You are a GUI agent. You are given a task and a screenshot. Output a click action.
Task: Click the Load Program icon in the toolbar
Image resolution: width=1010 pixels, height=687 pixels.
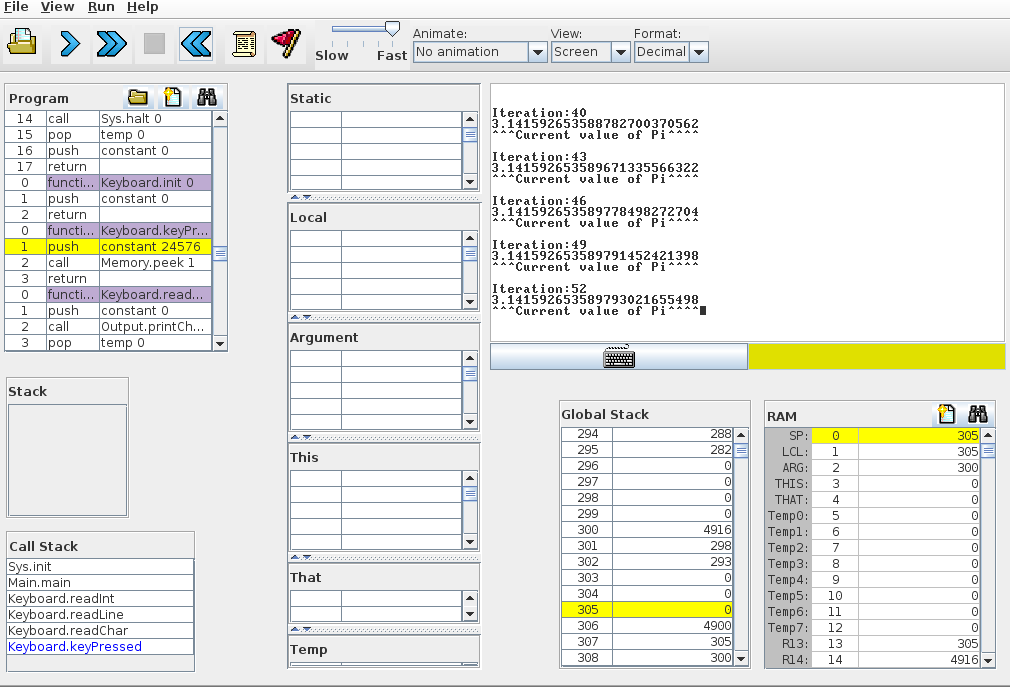[22, 43]
